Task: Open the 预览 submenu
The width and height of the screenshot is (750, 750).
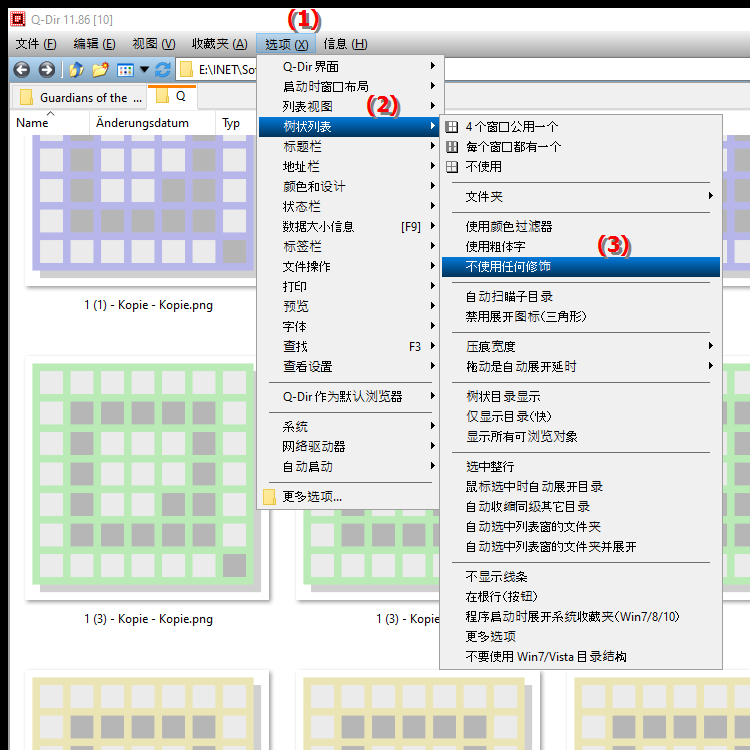Action: [348, 307]
